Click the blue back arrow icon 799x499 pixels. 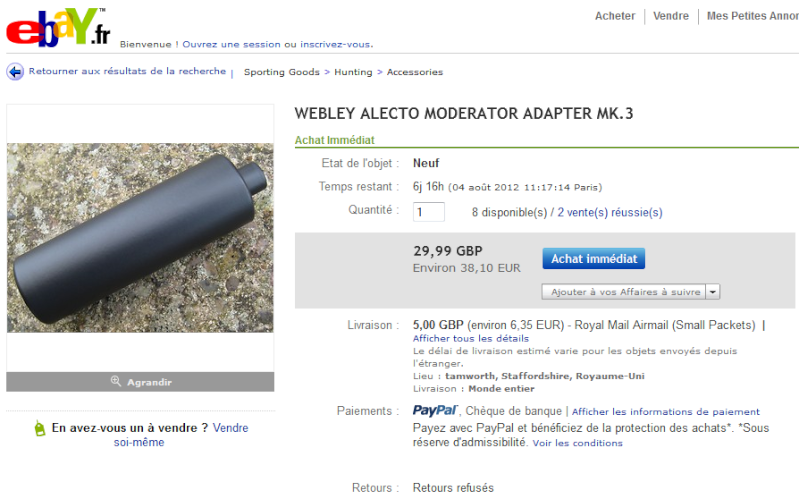pyautogui.click(x=15, y=72)
